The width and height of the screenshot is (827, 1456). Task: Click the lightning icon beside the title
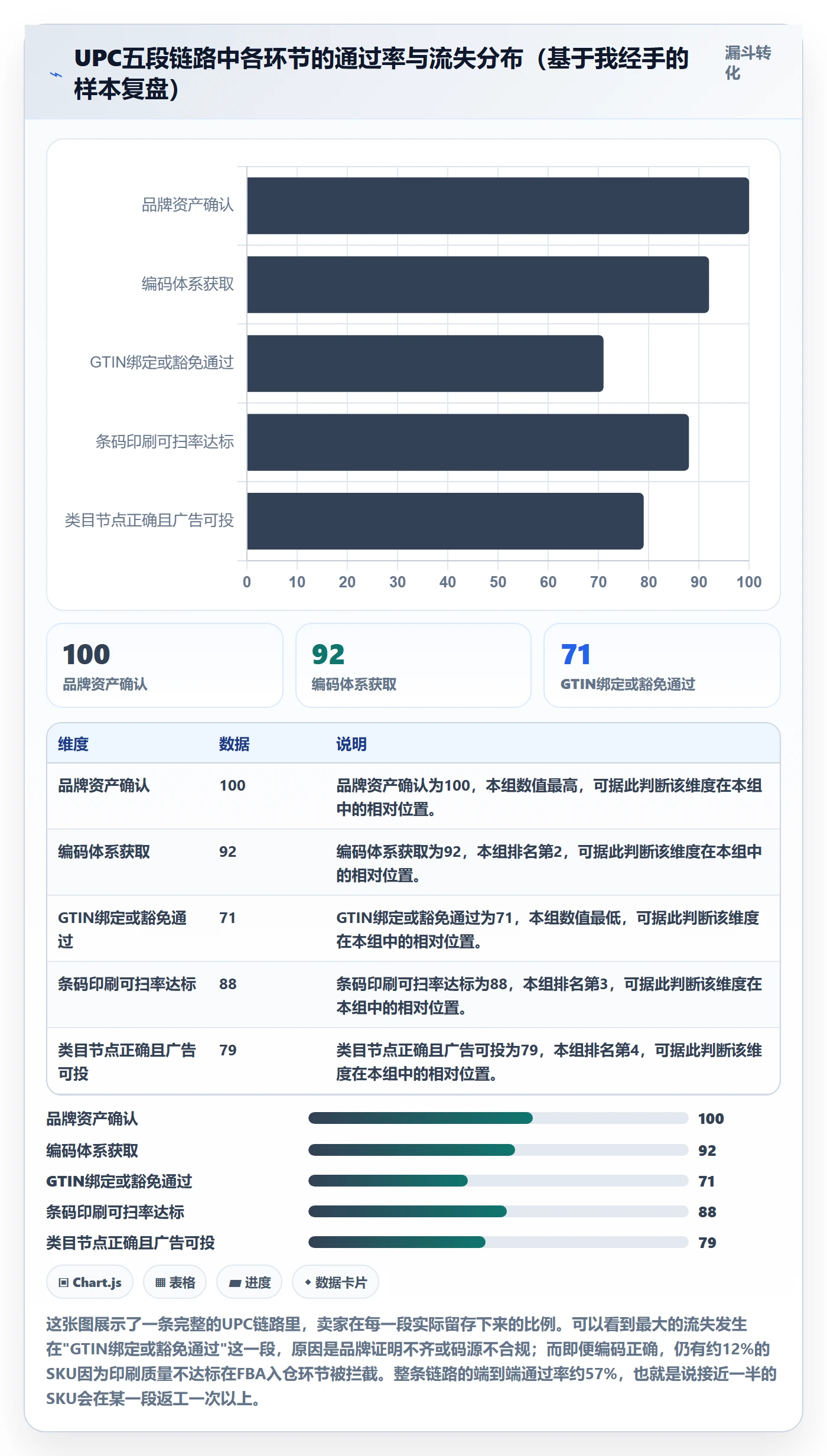coord(56,74)
